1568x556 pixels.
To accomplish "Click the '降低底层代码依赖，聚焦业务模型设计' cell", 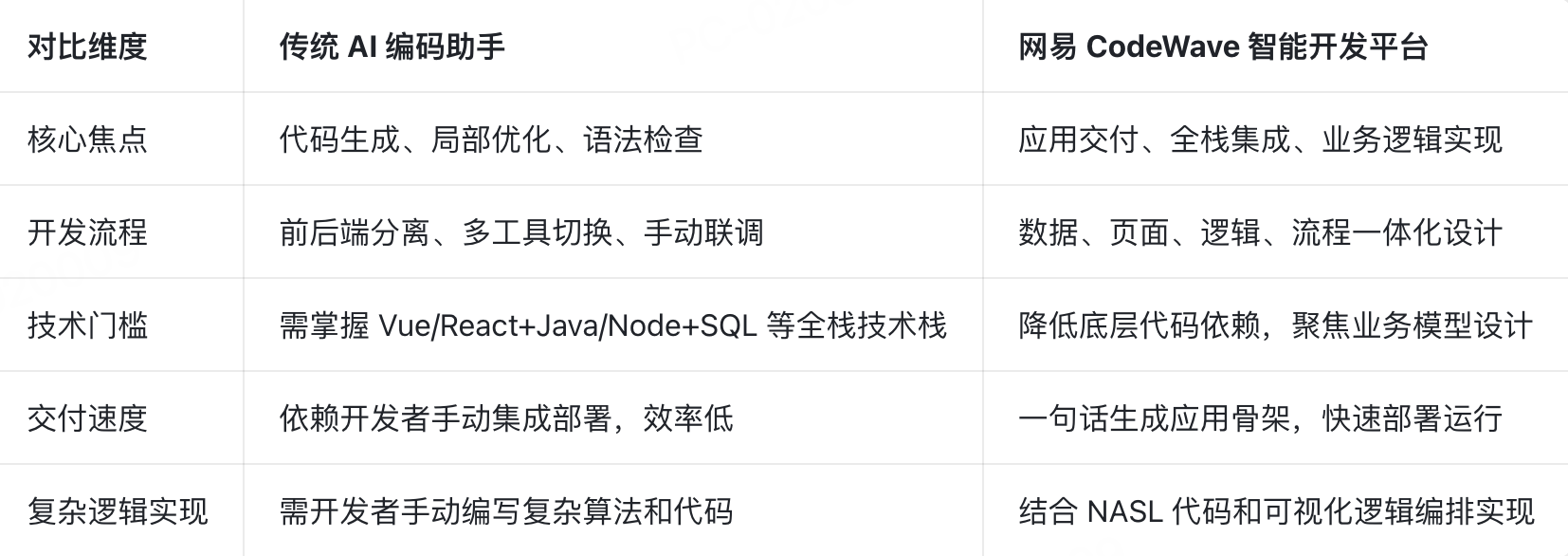I will (x=1275, y=325).
